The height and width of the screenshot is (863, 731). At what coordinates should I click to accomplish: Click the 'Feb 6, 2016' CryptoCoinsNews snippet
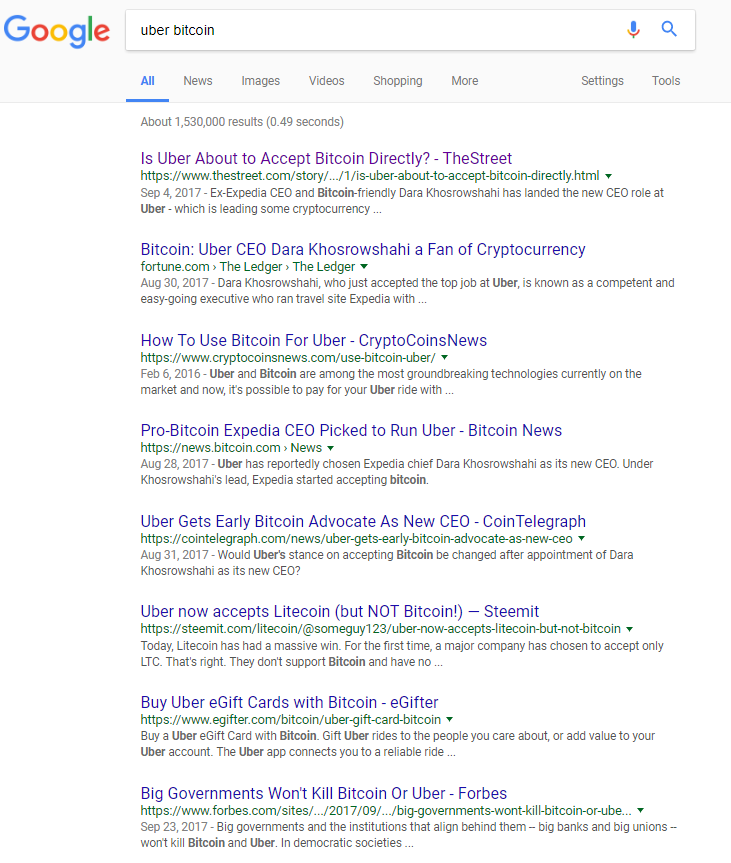click(x=391, y=381)
